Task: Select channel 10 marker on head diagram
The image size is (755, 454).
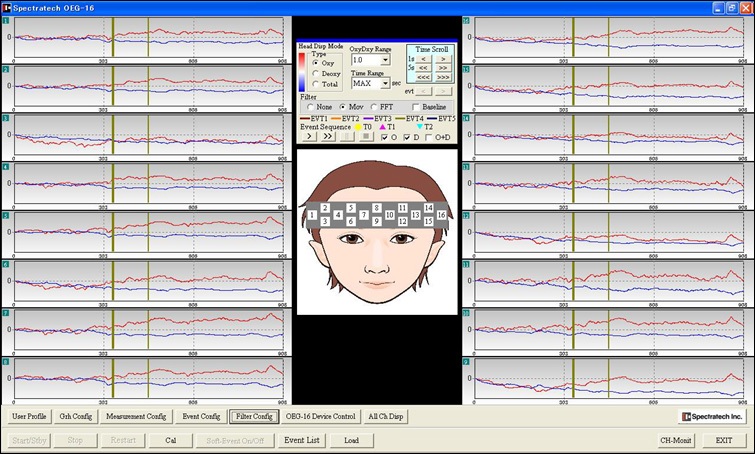Action: pos(390,215)
